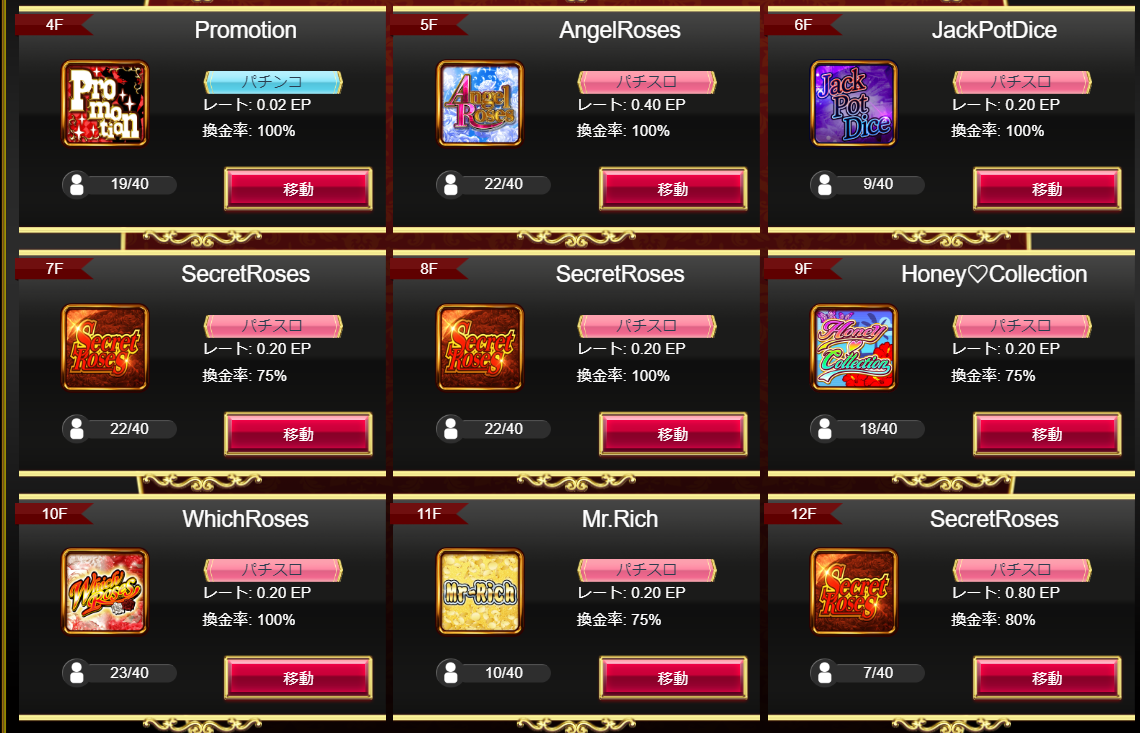This screenshot has width=1140, height=733.
Task: Move to 4F Promotion using 移動 button
Action: pyautogui.click(x=298, y=189)
